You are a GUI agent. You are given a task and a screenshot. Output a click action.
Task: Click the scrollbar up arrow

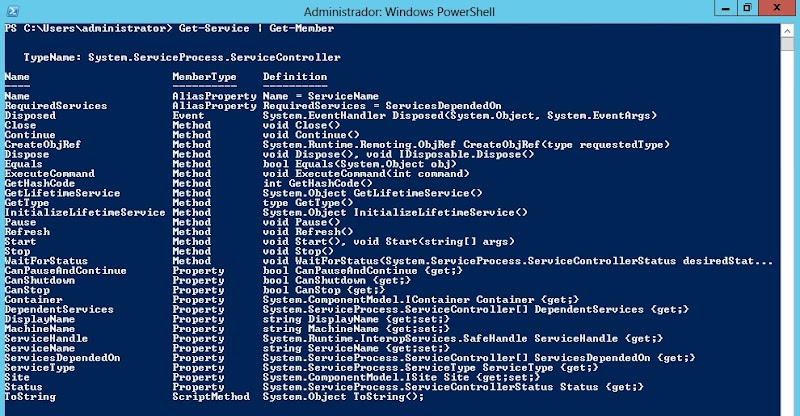click(787, 31)
